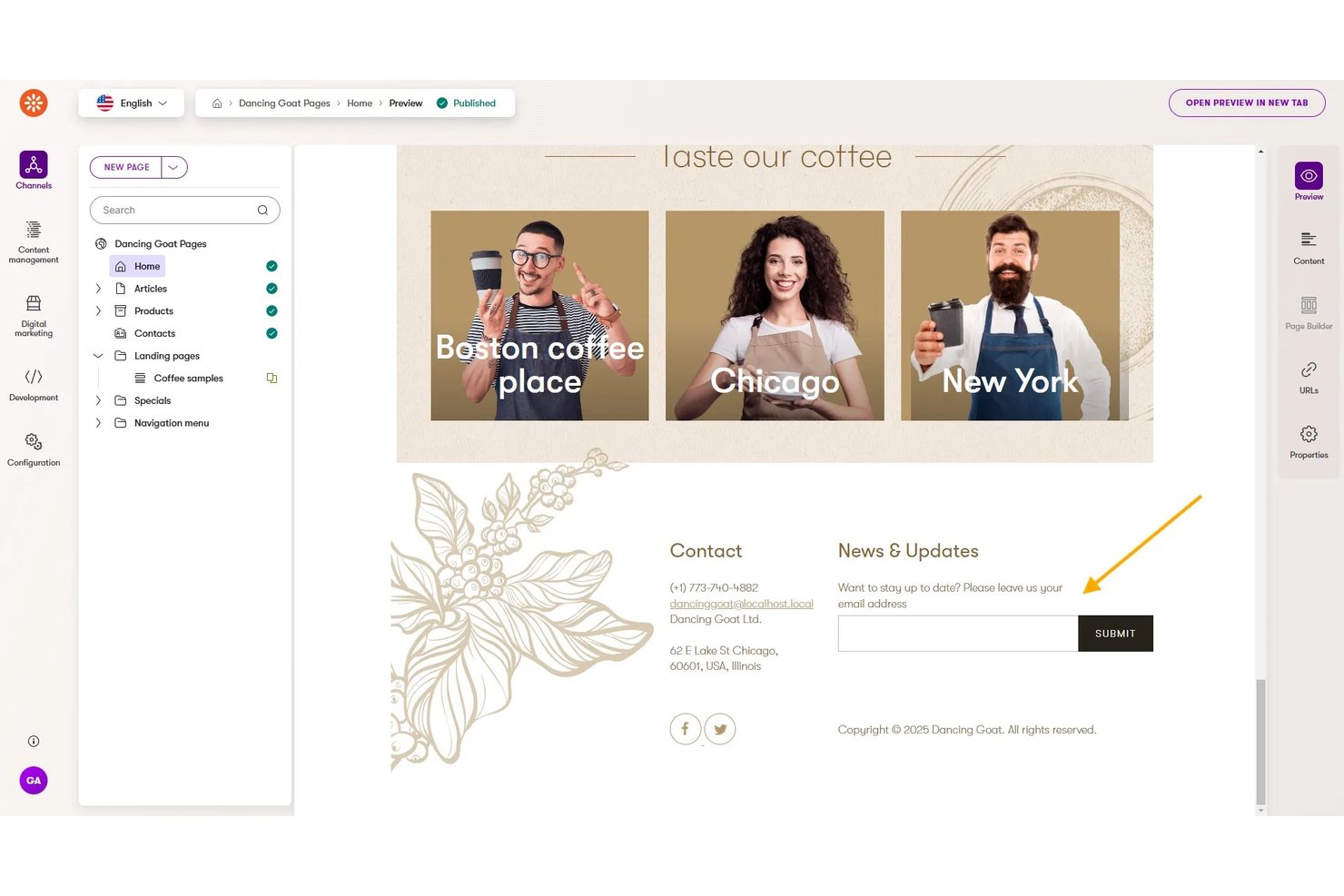Click the Dancing Goat Pages globe icon
This screenshot has width=1344, height=896.
[101, 244]
